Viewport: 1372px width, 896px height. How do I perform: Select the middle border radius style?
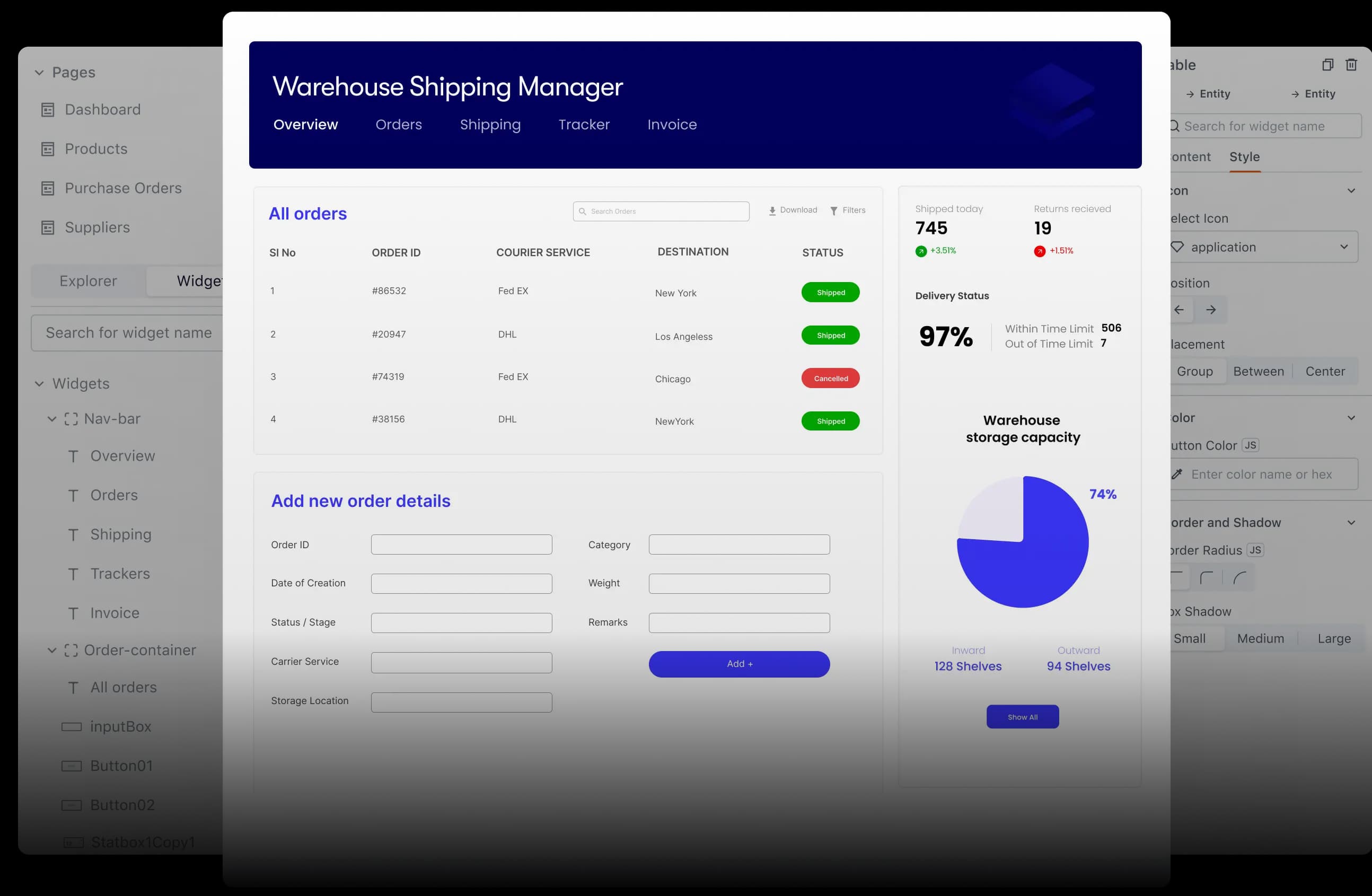click(x=1208, y=577)
